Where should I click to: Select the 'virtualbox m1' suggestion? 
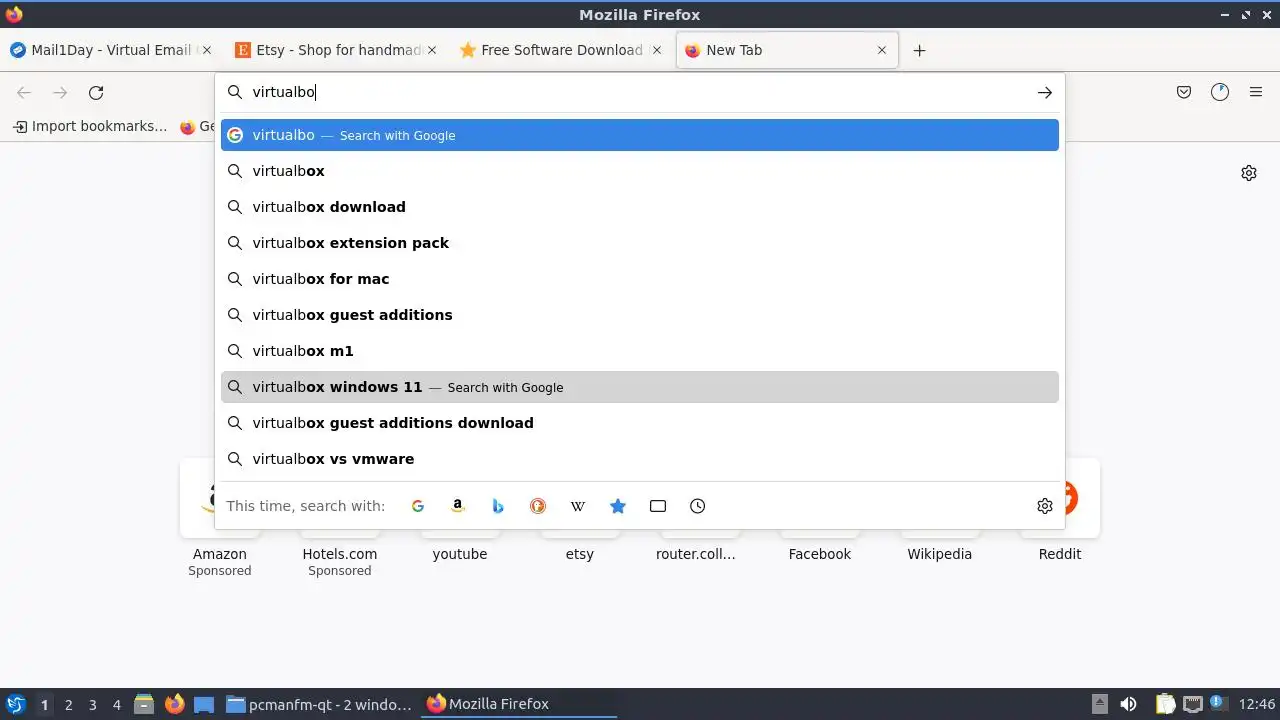pos(640,351)
